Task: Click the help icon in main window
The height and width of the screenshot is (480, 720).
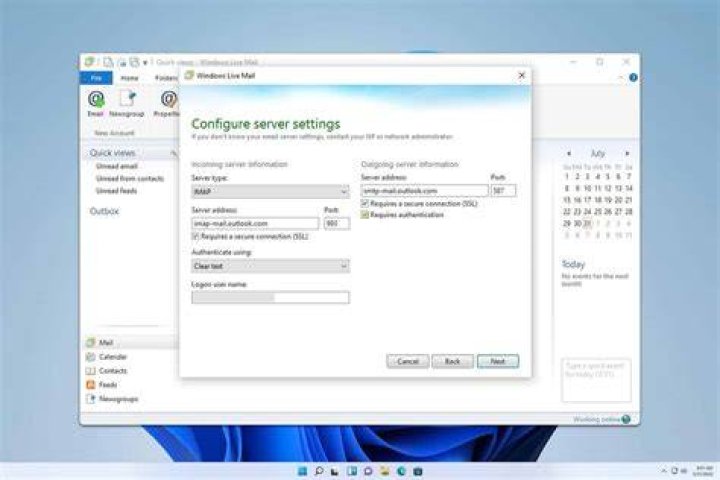Action: 633,78
